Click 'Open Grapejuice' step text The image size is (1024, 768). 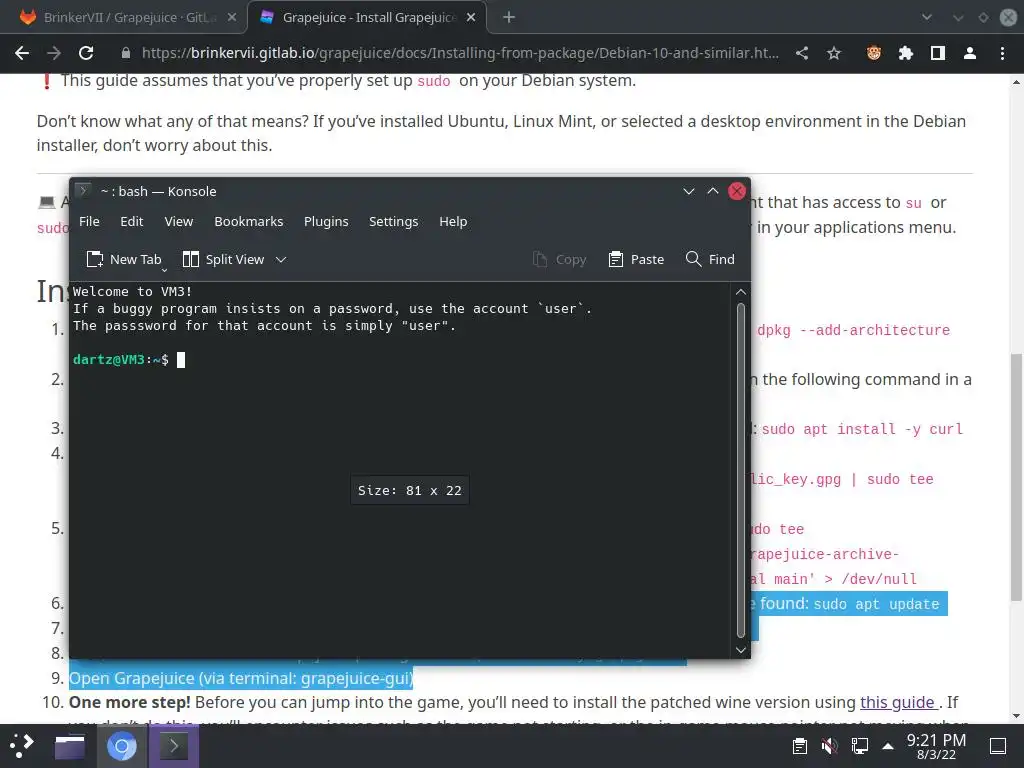pos(241,678)
